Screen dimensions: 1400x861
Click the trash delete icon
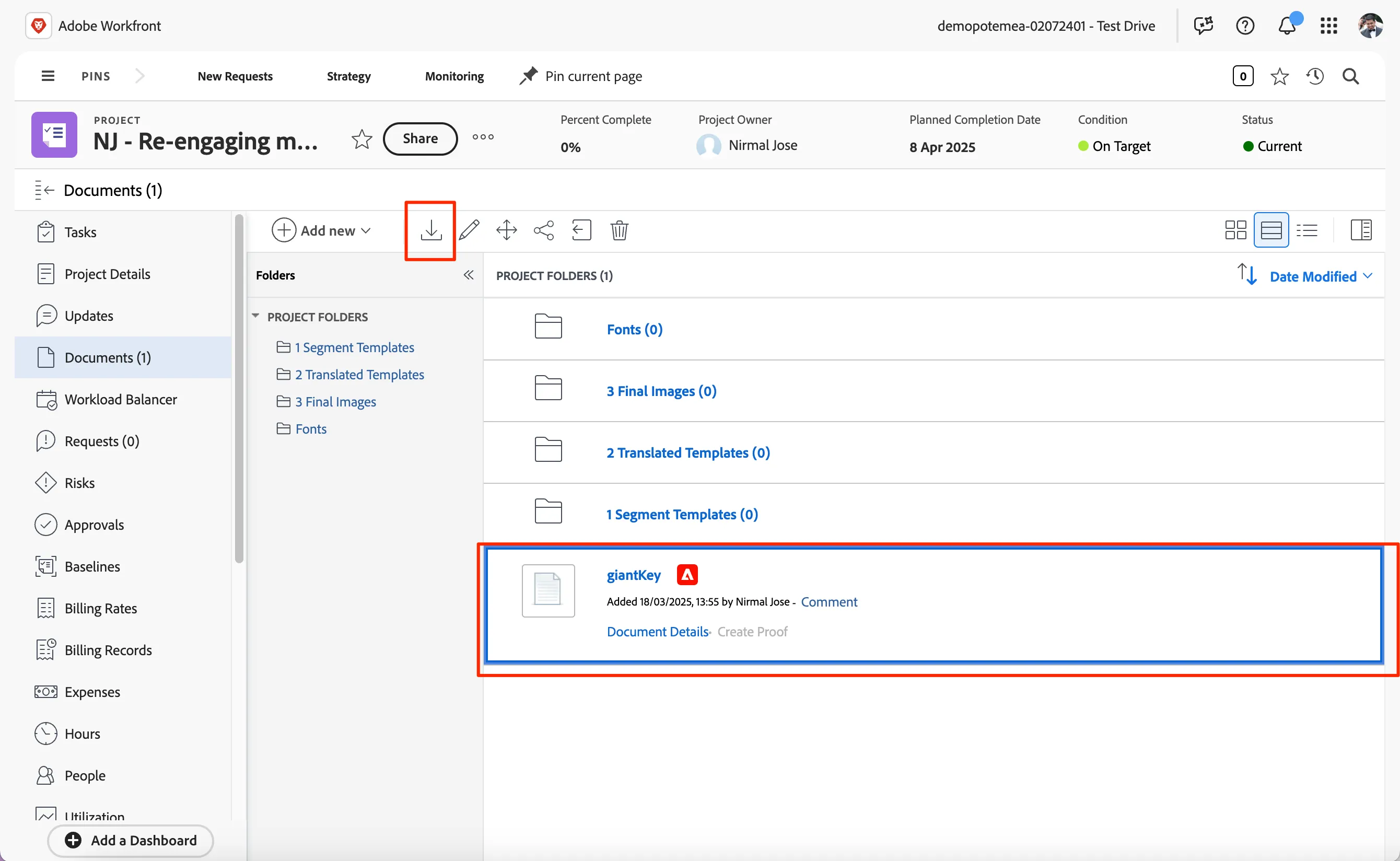[620, 230]
